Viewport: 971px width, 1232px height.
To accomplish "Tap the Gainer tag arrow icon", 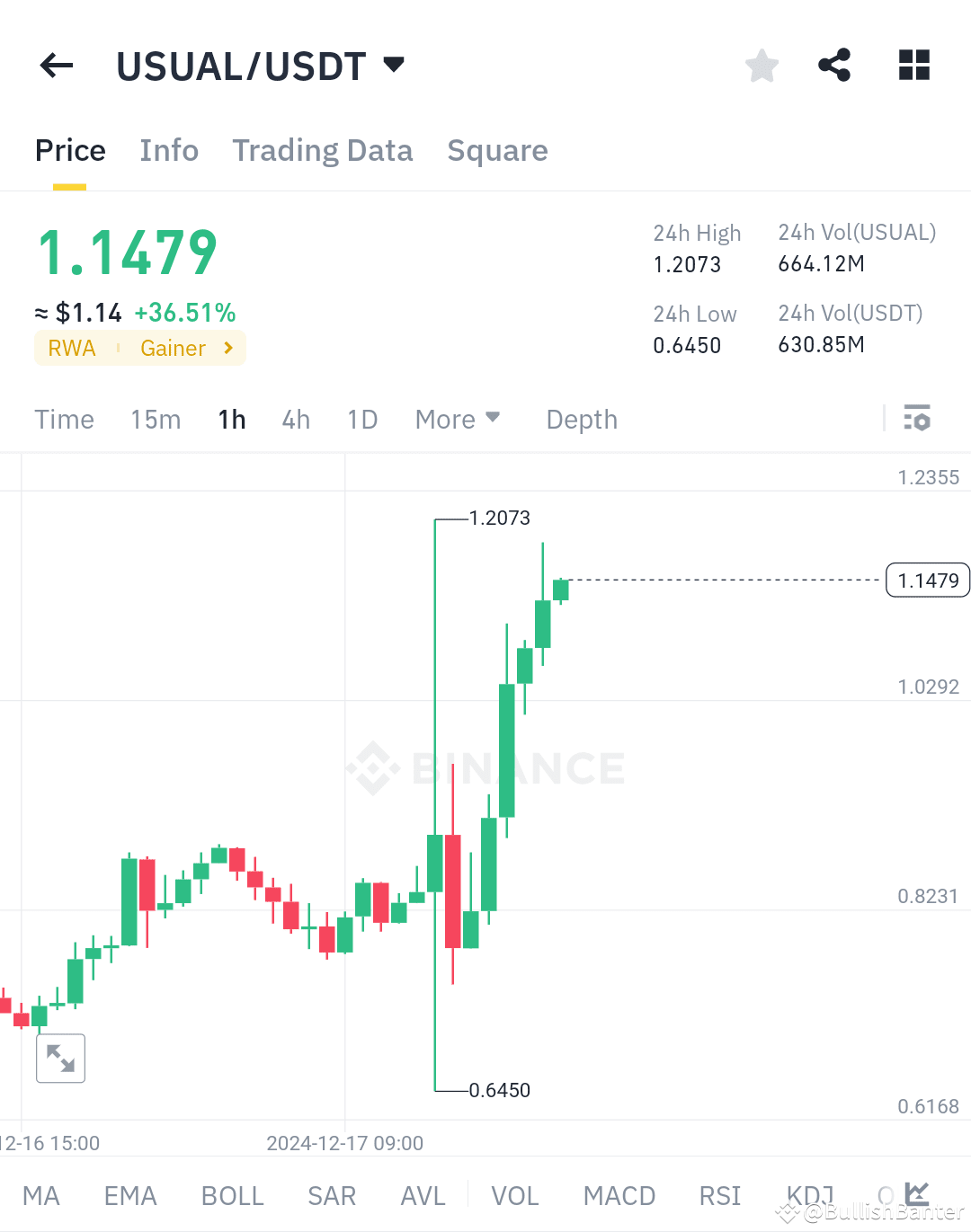I will pos(229,348).
